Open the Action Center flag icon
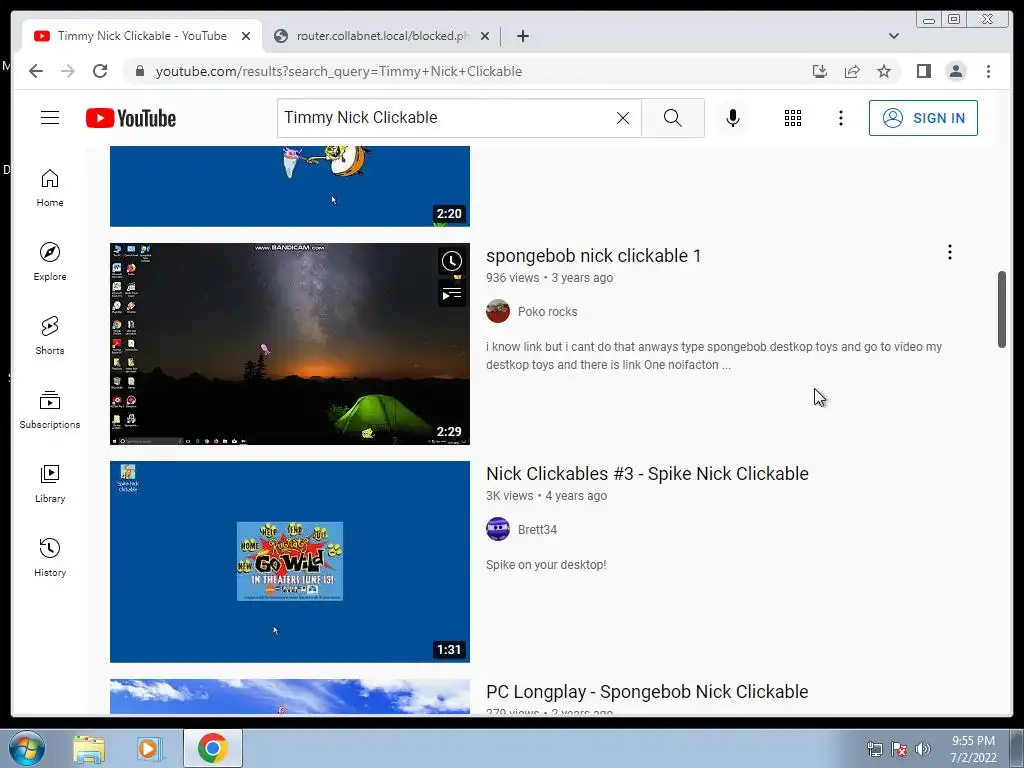This screenshot has width=1024, height=768. [899, 749]
